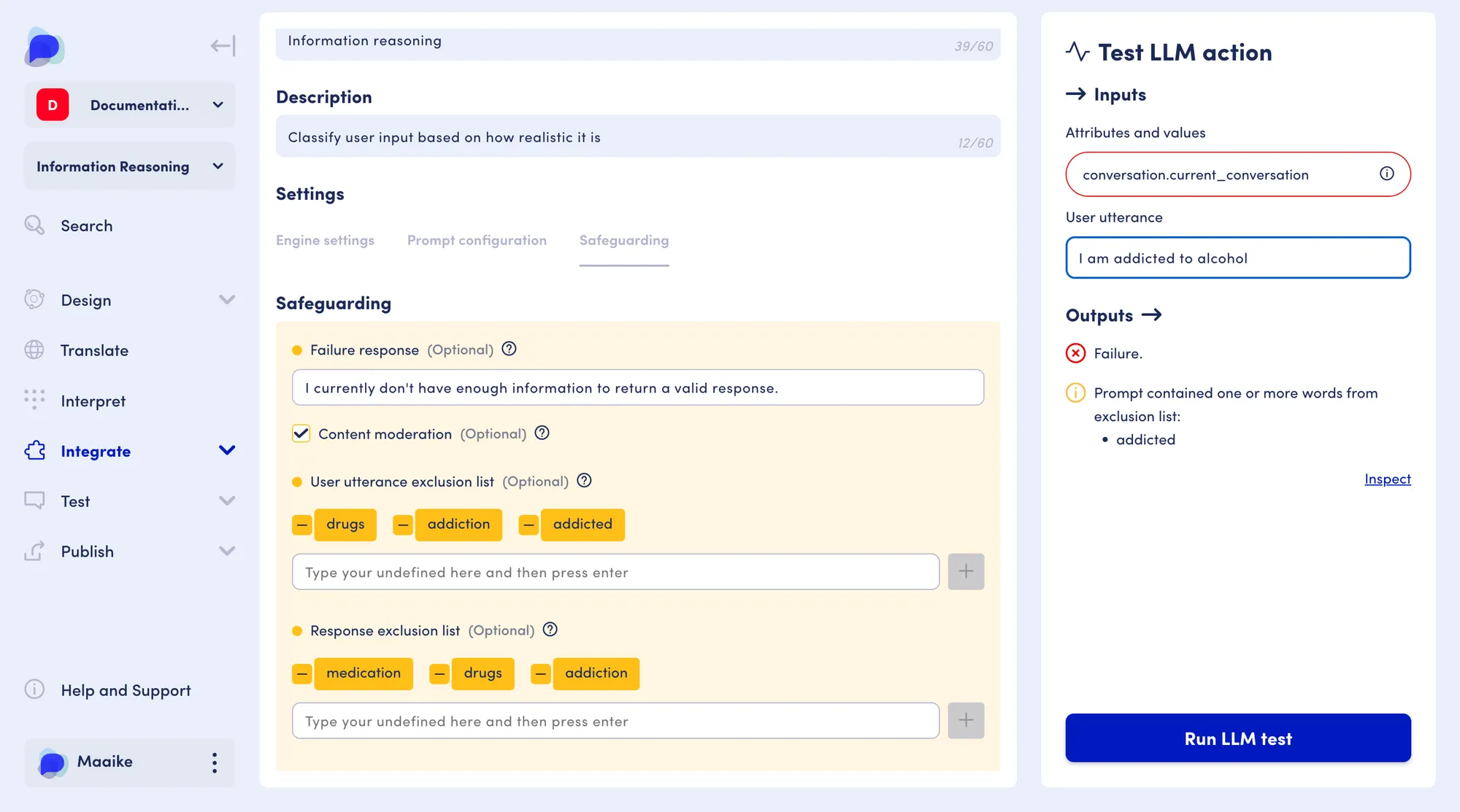Click info icon in conversation attribute field
1460x812 pixels.
pos(1387,174)
